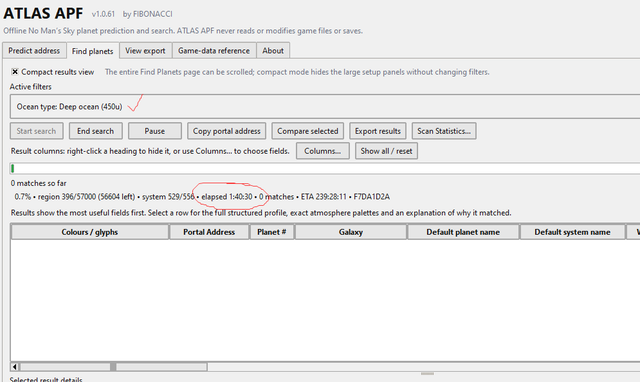Click Default planet name column header
Viewport: 640px width, 382px height.
(x=463, y=232)
